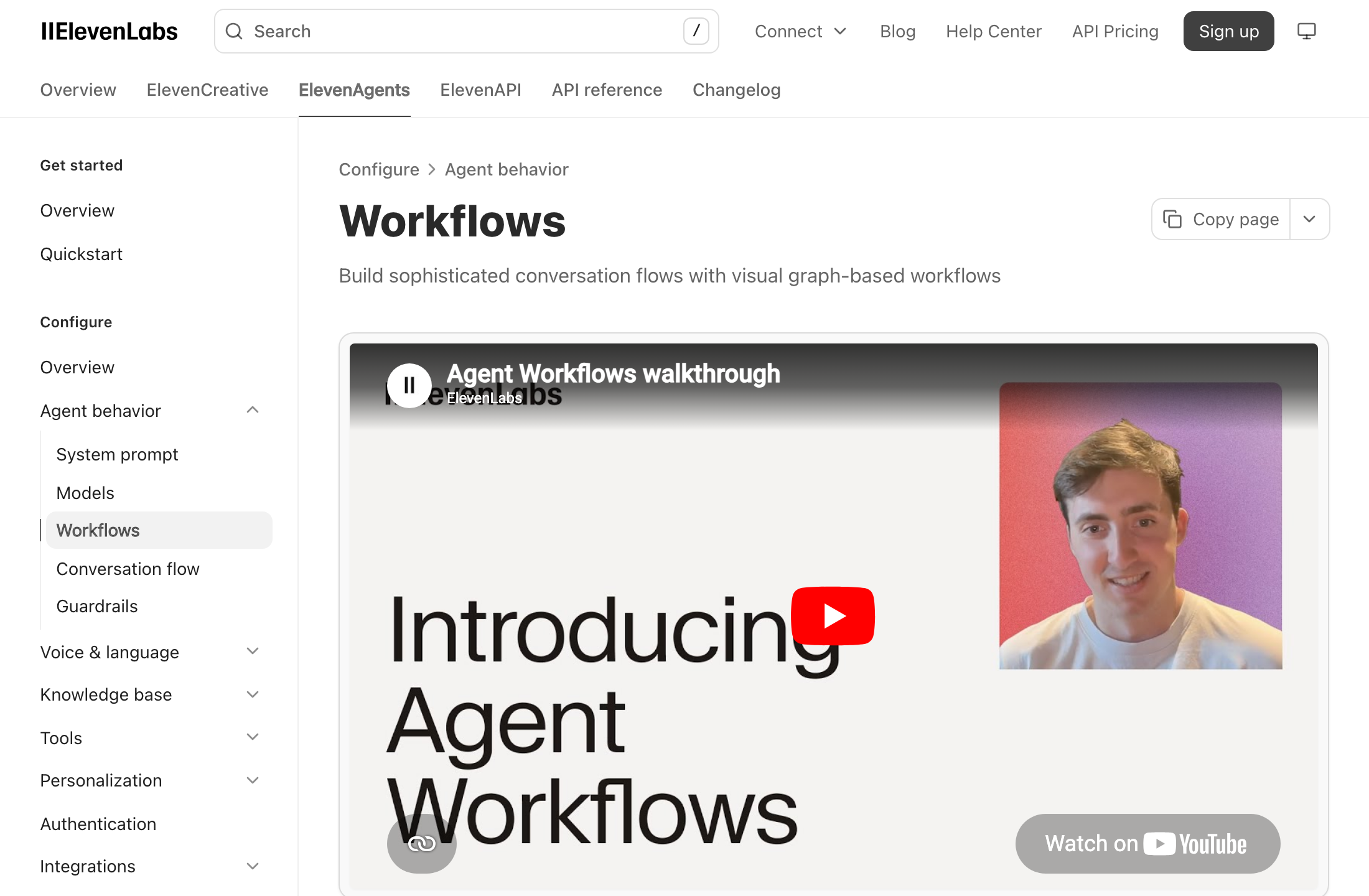Click the Workflows page heading
1369x896 pixels.
coord(452,221)
